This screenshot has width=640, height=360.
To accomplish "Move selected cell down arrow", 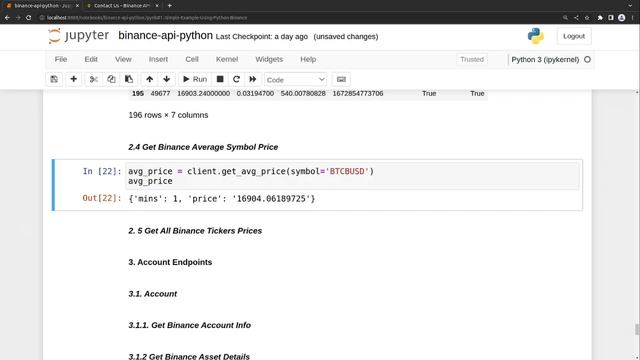I will pos(167,79).
